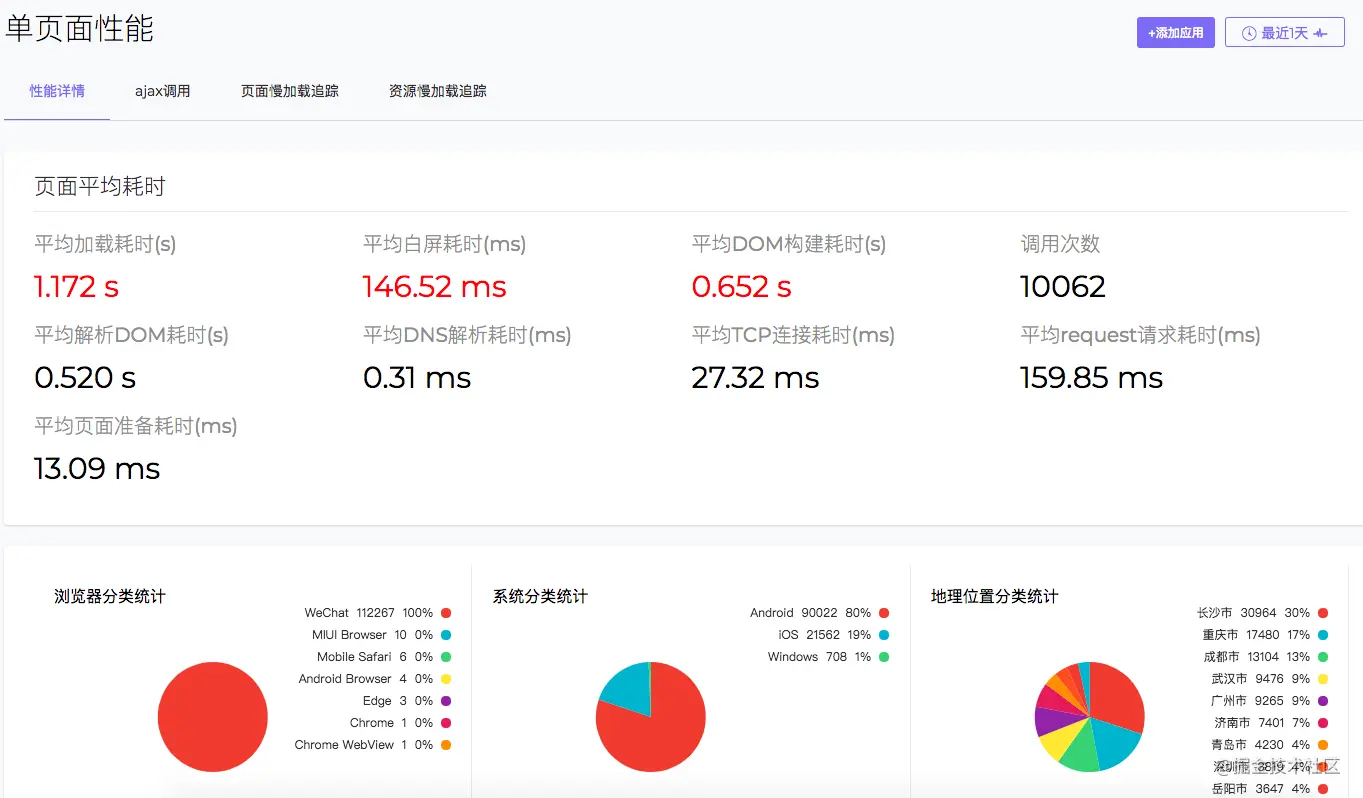1363x798 pixels.
Task: Click the 10062 call count value
Action: 1063,287
